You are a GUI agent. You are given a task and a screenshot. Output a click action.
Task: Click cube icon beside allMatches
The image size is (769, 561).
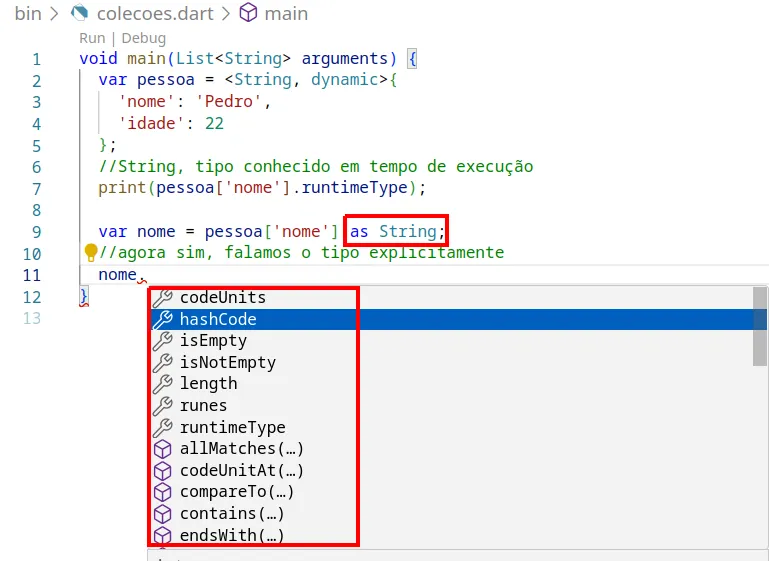point(162,449)
